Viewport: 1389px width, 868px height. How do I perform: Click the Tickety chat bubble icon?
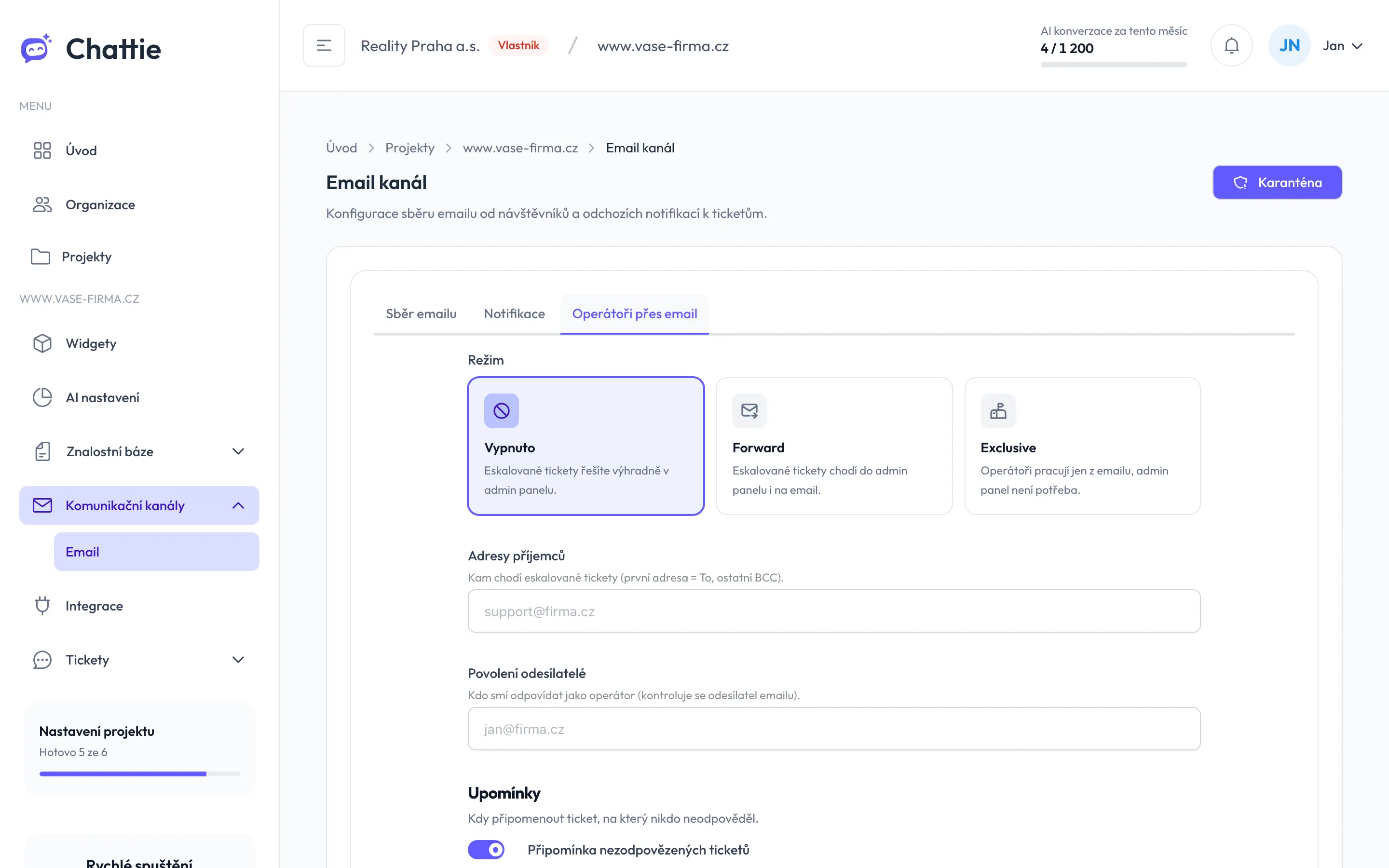[42, 660]
